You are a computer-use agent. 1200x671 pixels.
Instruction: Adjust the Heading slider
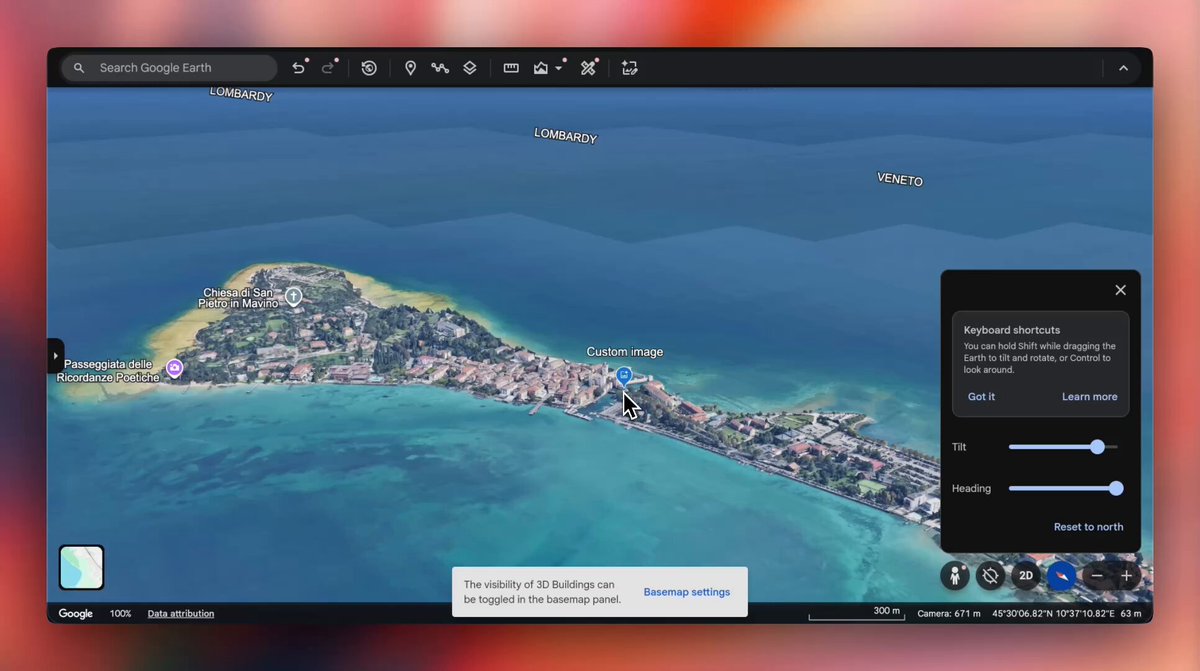[x=1066, y=488]
